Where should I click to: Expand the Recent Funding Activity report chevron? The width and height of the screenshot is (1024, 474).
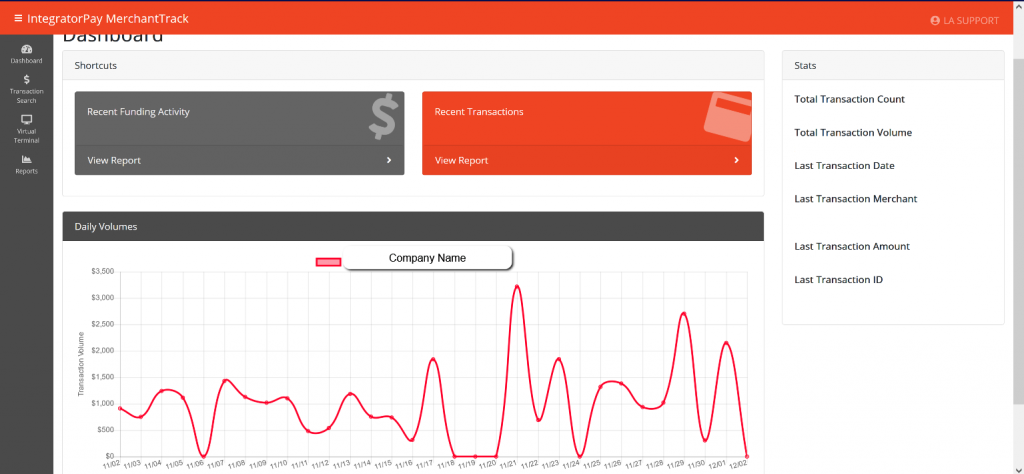click(x=389, y=160)
